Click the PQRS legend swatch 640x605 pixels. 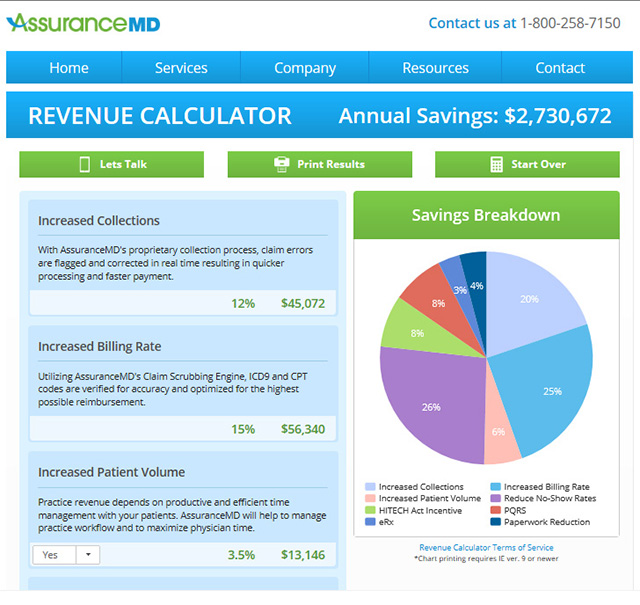[496, 510]
